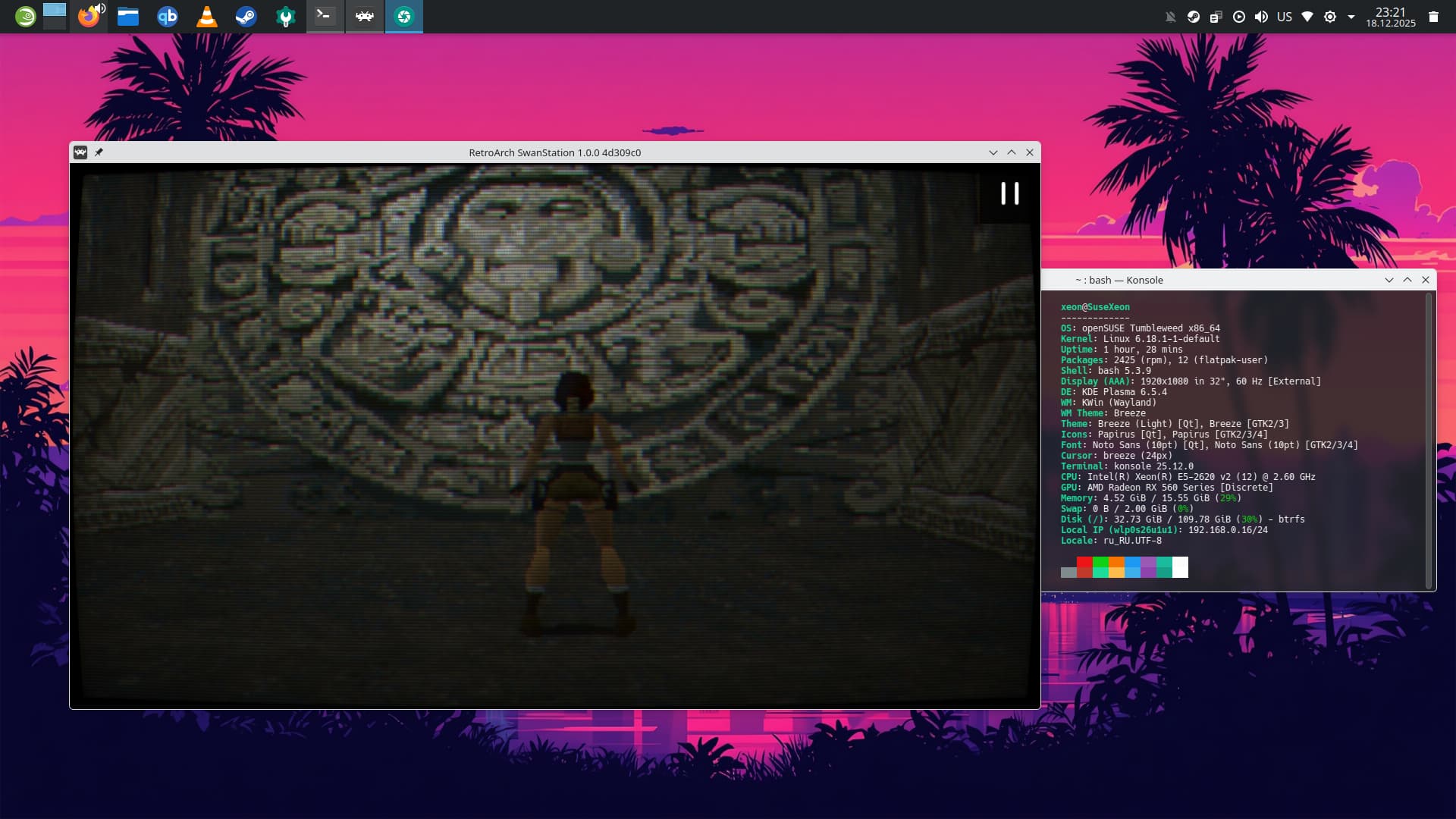
Task: Click the Wi-Fi network tray icon
Action: tap(1307, 17)
